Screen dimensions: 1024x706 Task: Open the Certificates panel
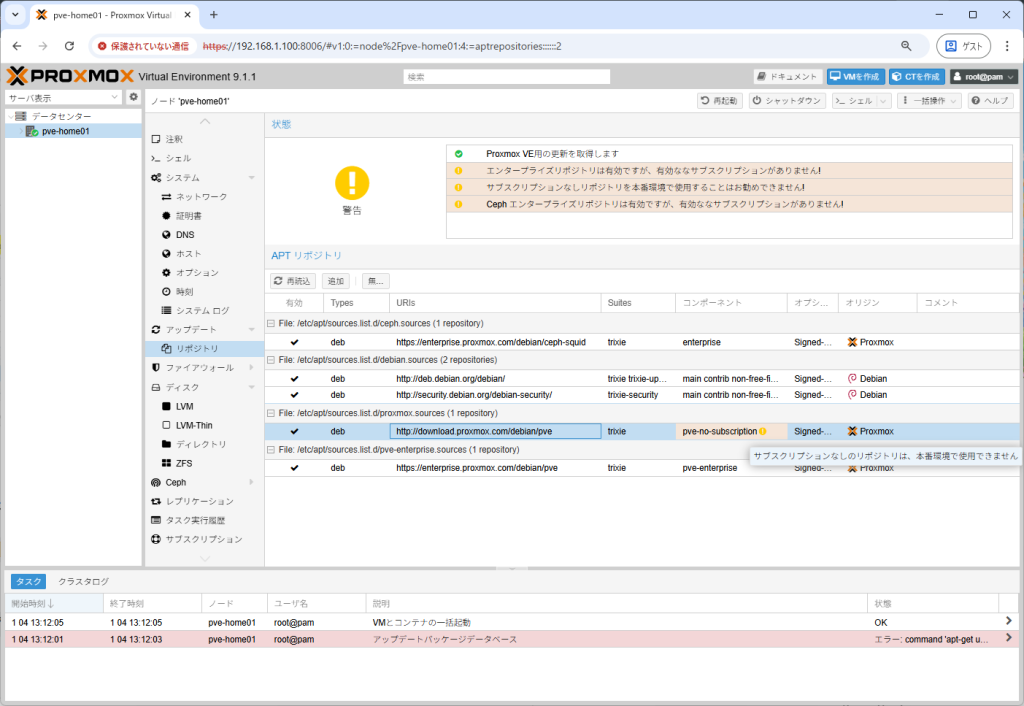click(191, 215)
